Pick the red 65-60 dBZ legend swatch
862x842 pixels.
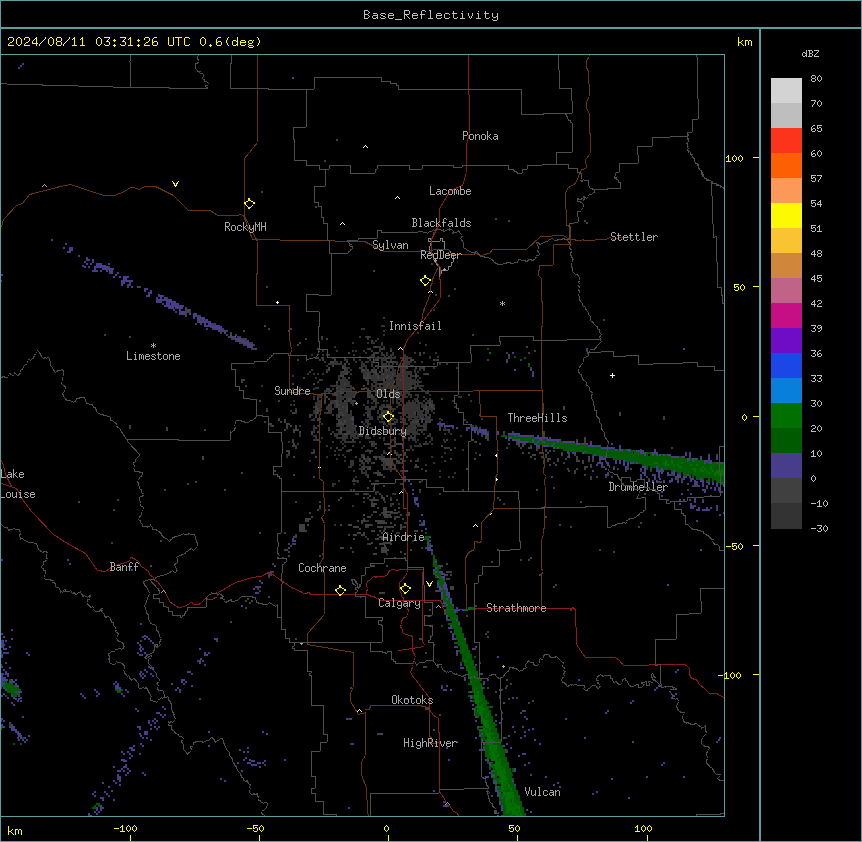[786, 141]
